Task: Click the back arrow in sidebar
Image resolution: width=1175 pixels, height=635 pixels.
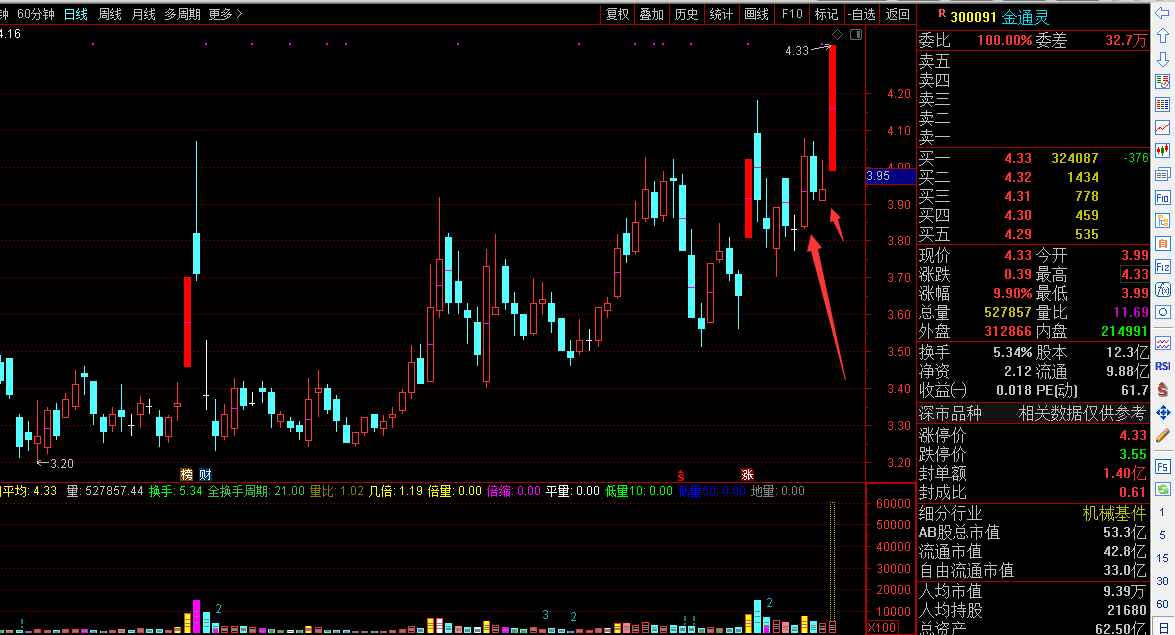Action: click(x=1162, y=13)
